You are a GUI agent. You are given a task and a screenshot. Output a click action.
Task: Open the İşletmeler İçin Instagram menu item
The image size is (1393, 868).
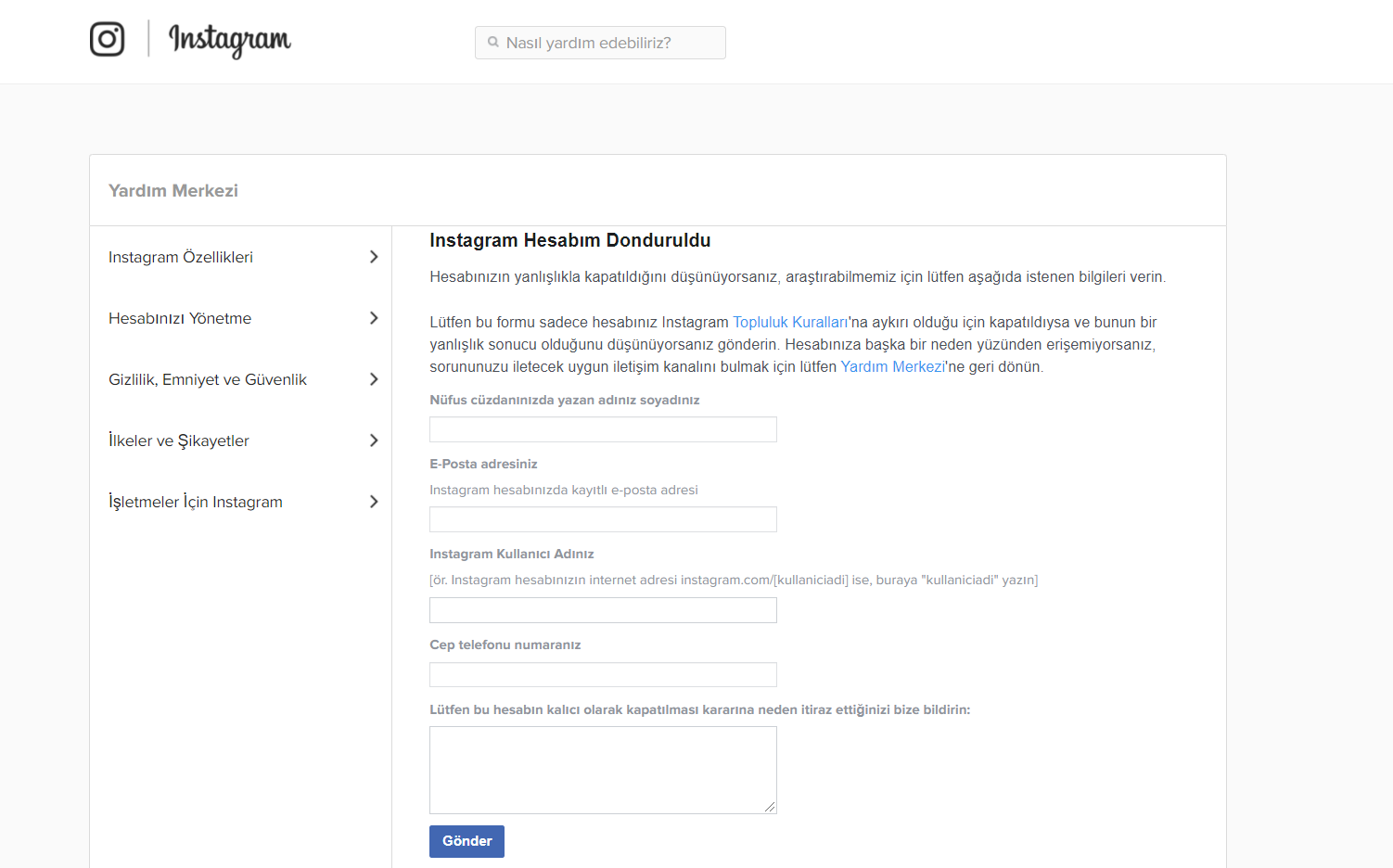pyautogui.click(x=196, y=502)
